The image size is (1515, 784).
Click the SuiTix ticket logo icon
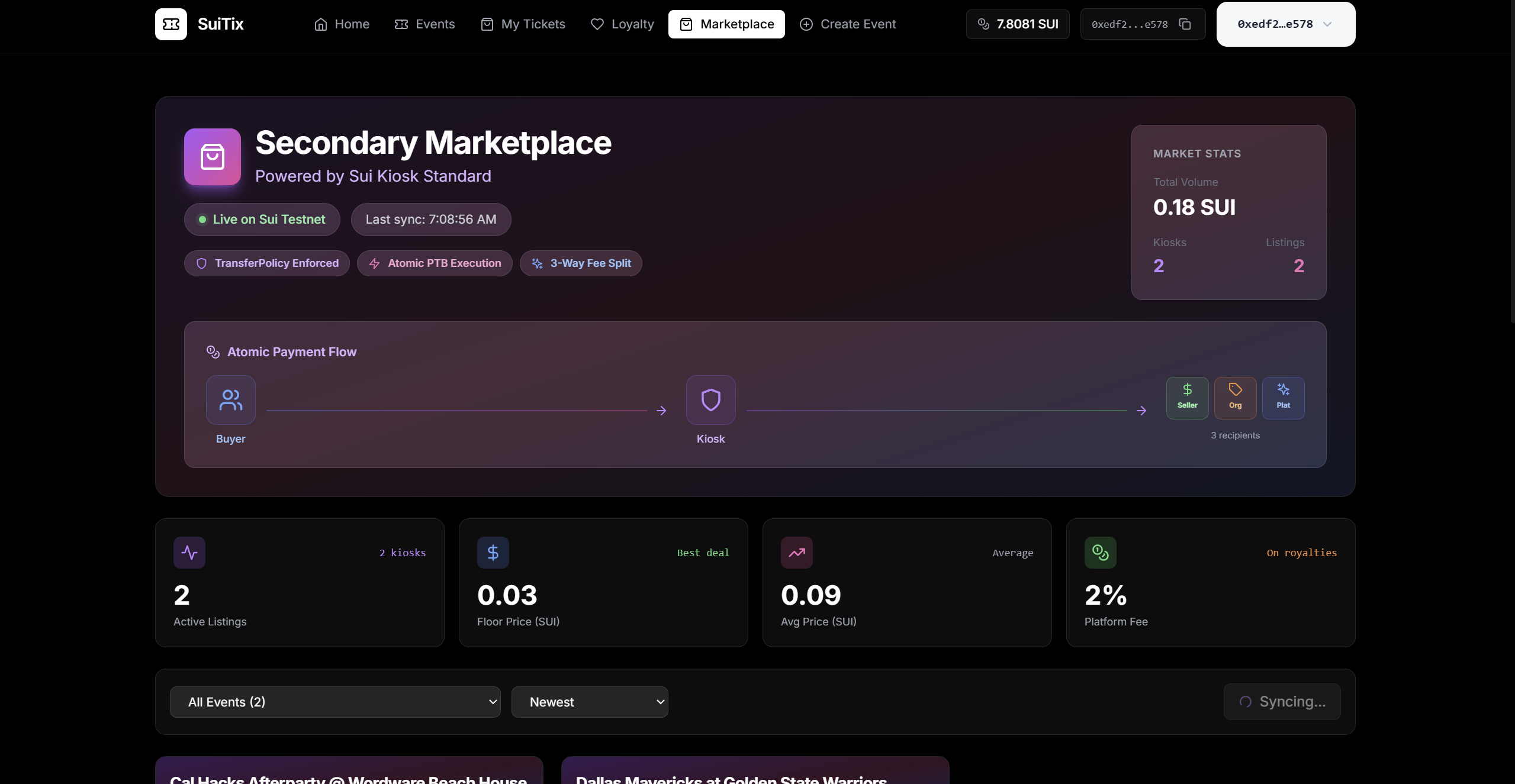coord(171,24)
